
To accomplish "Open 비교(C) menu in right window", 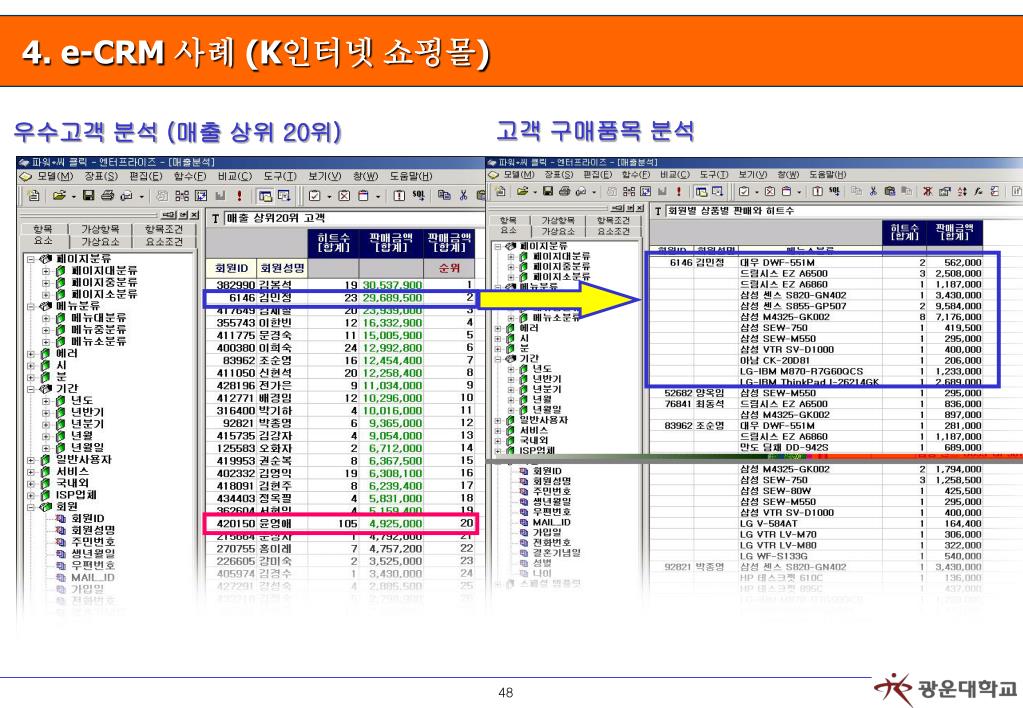I will pyautogui.click(x=675, y=175).
